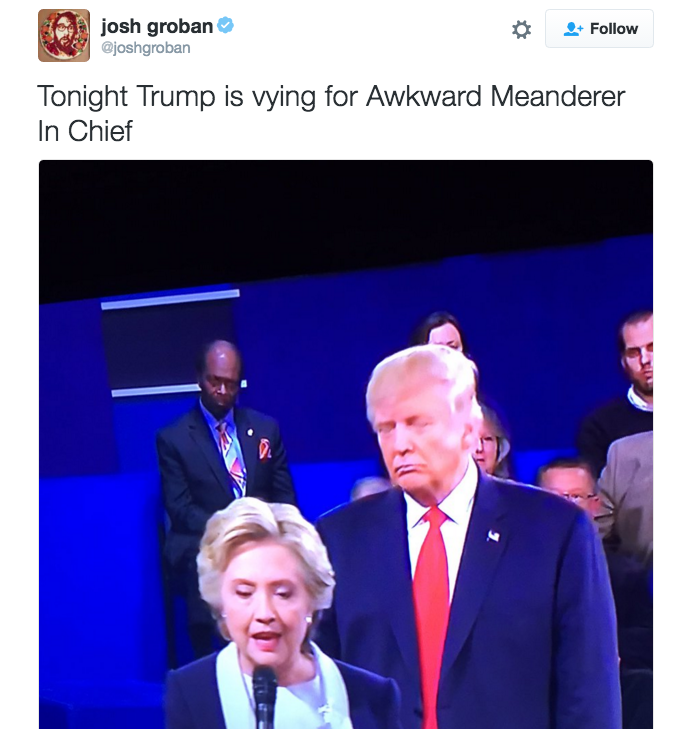Screen dimensions: 694x729
Task: Open the gear settings menu
Action: (521, 29)
